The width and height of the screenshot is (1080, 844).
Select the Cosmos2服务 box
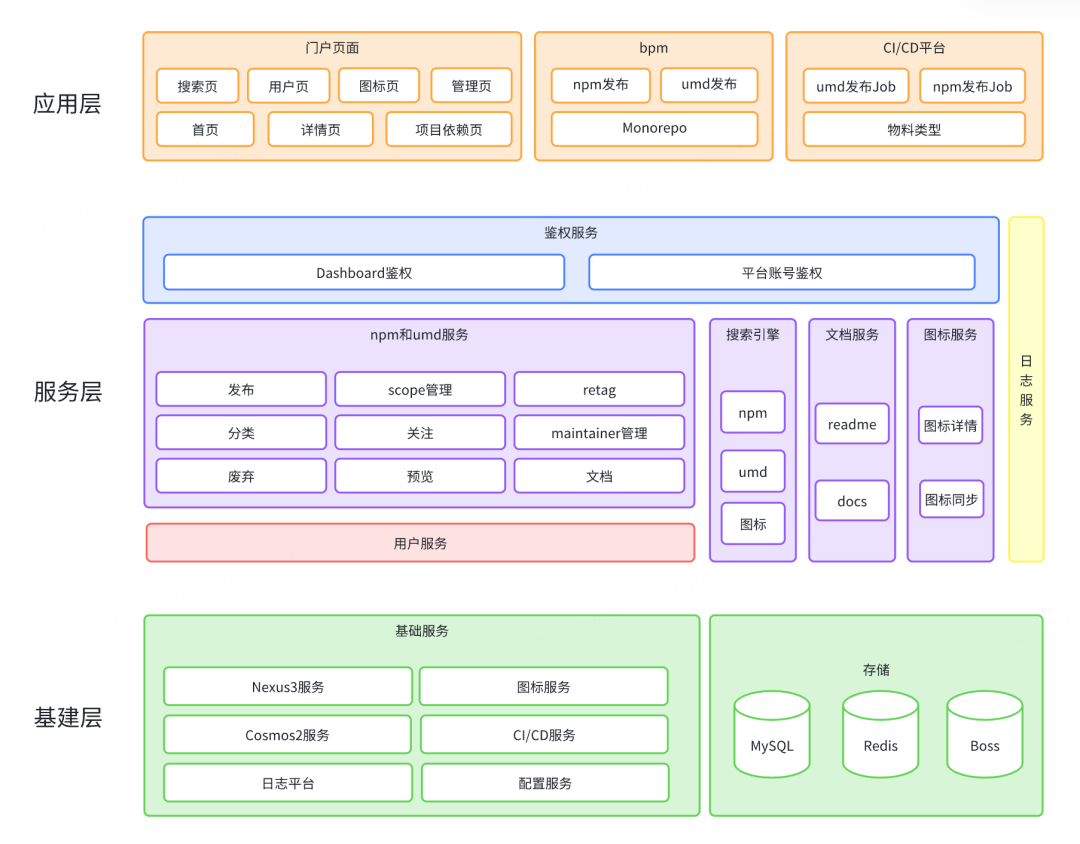tap(287, 734)
